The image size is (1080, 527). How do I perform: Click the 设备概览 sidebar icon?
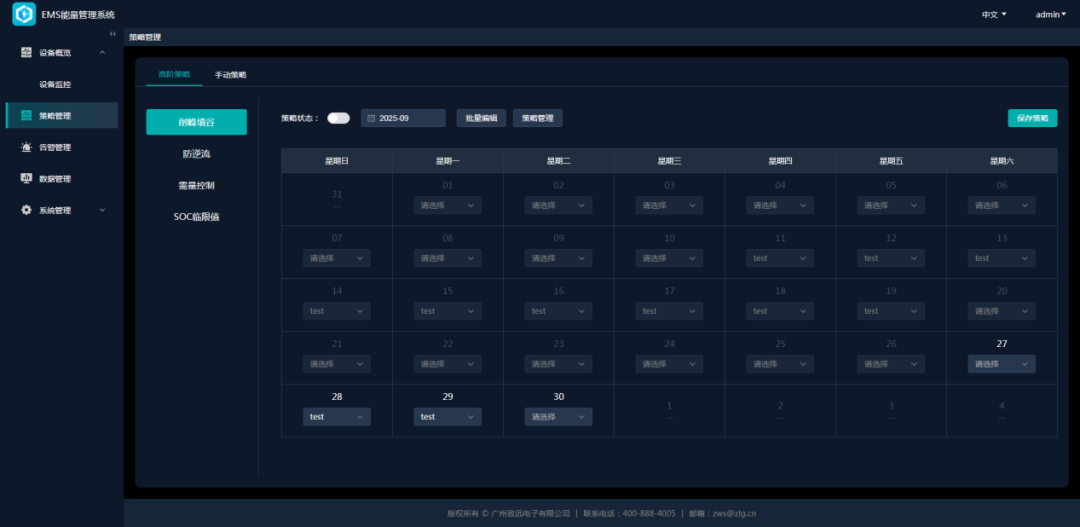point(26,52)
